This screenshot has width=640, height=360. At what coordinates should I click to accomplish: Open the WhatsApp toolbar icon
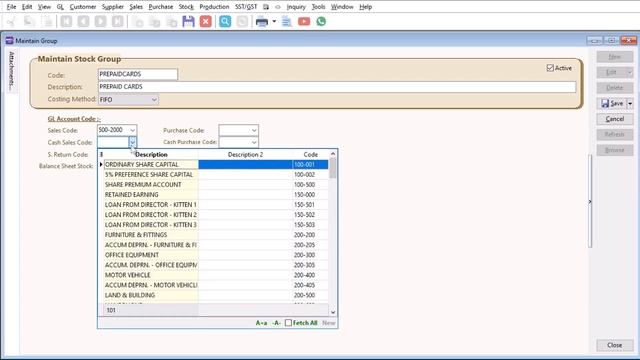tap(321, 22)
